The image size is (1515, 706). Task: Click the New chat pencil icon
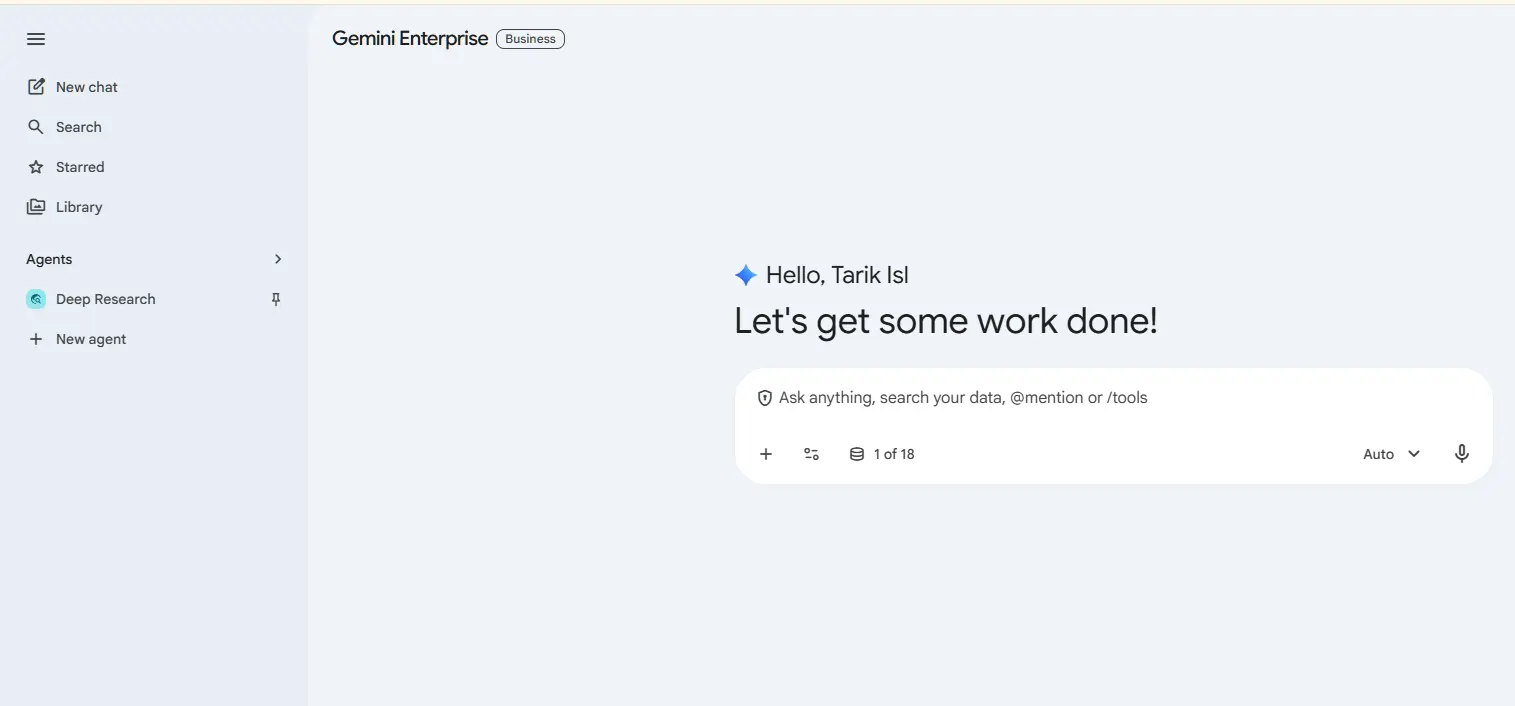point(36,87)
